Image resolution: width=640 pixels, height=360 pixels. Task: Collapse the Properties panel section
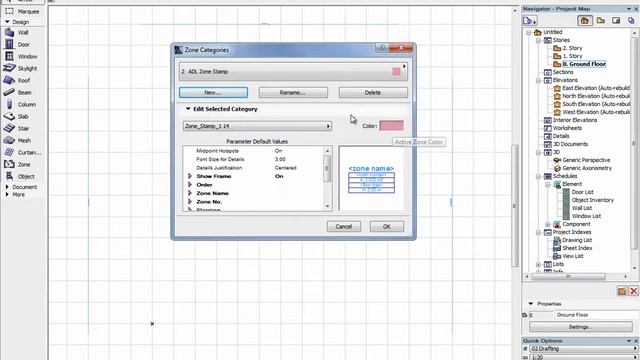531,304
